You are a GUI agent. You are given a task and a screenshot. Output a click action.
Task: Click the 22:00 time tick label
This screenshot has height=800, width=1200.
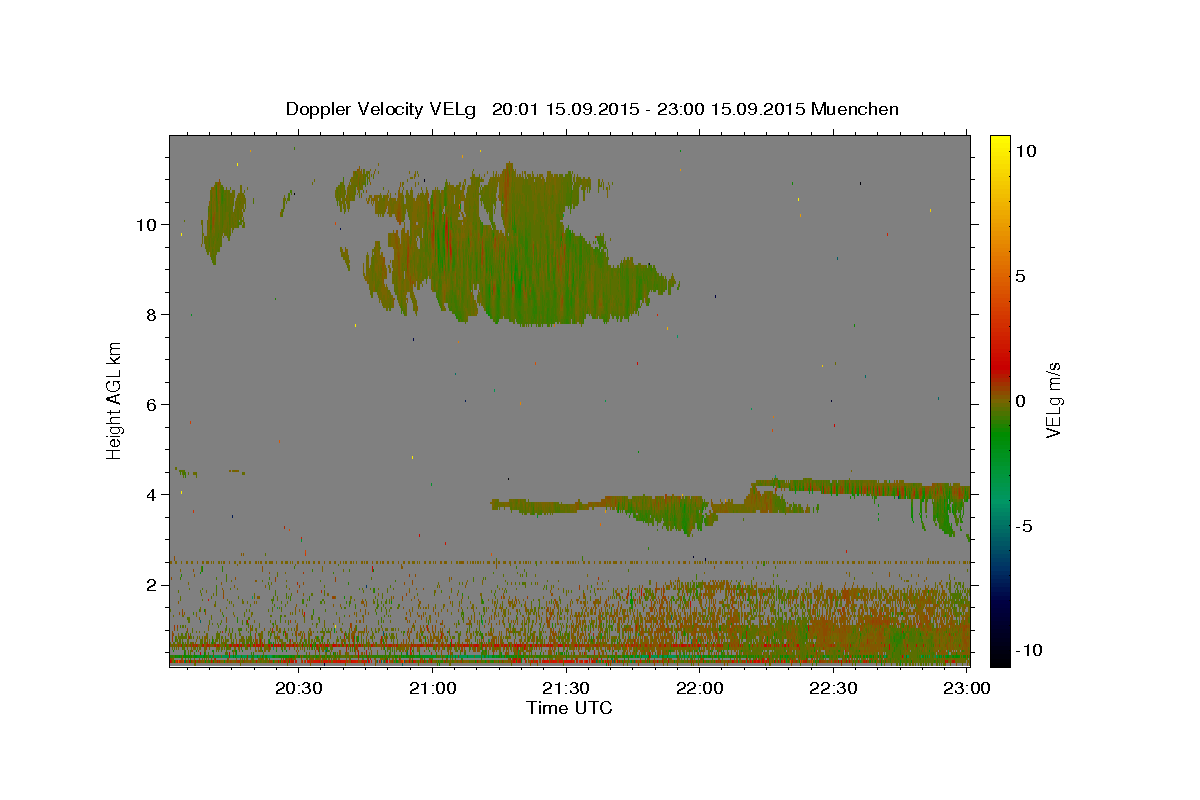coord(700,688)
